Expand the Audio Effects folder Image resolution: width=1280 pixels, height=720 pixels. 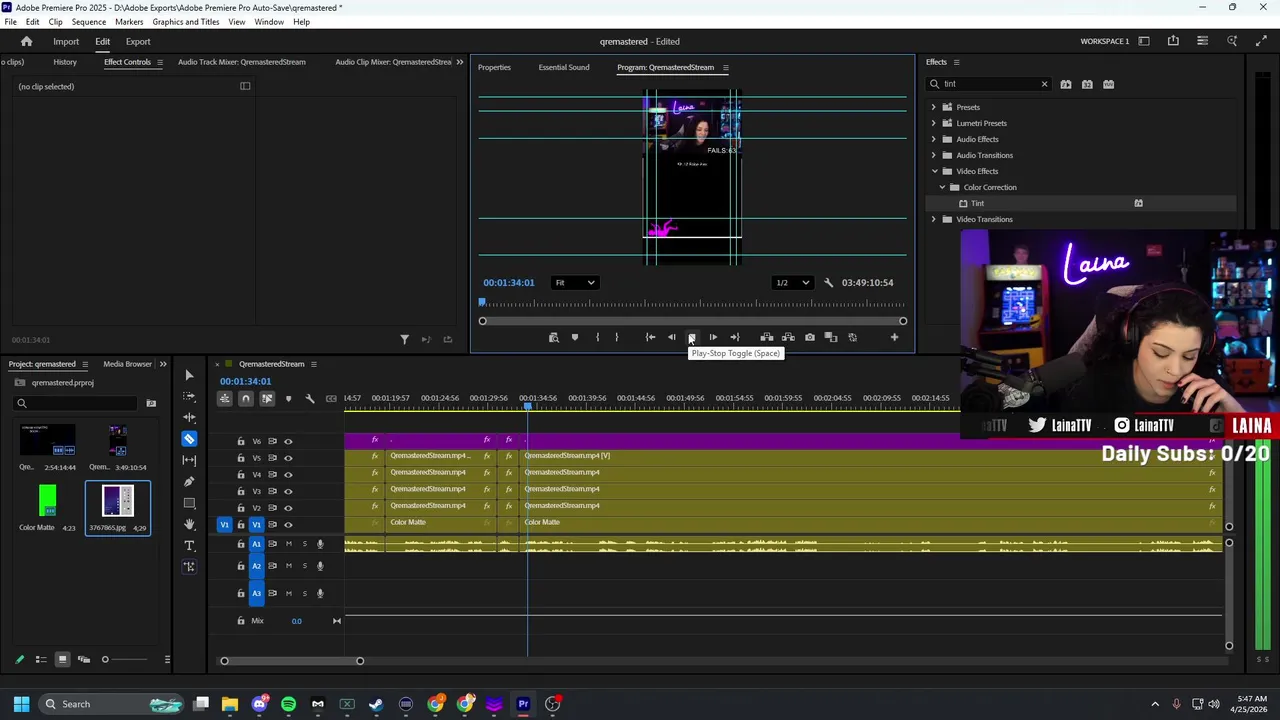click(x=934, y=139)
